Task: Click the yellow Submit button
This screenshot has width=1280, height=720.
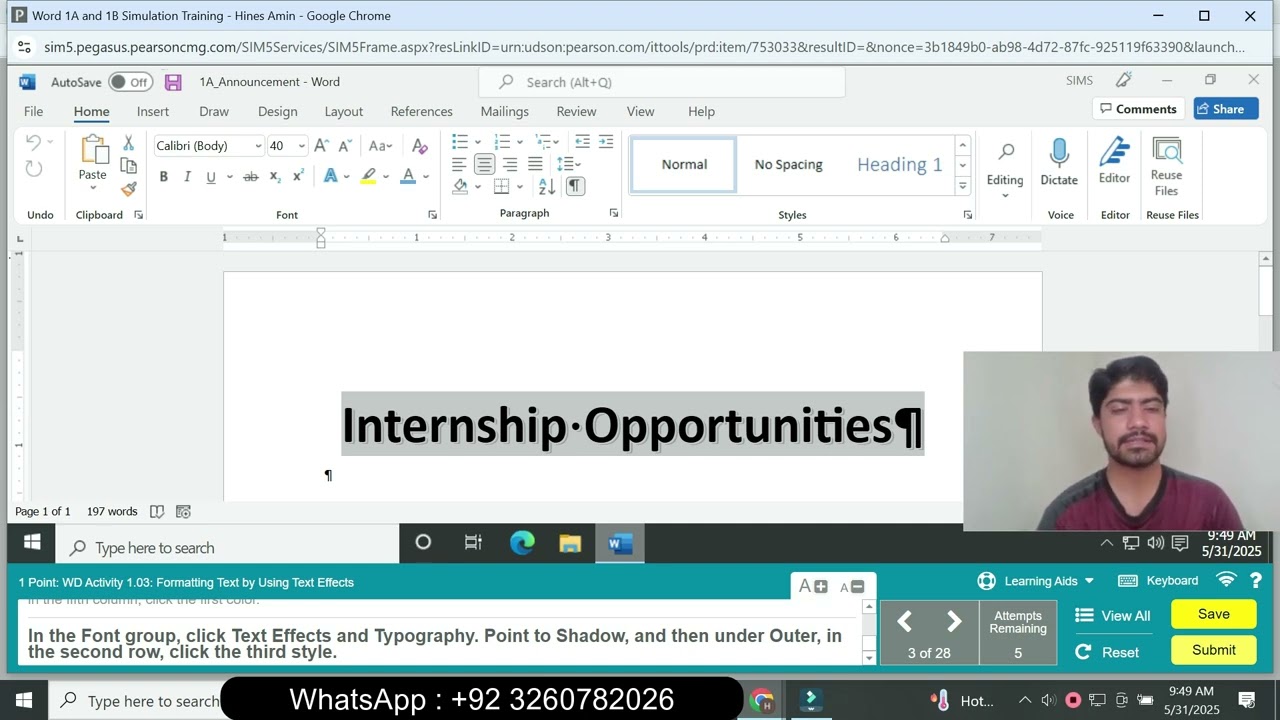Action: click(1214, 650)
